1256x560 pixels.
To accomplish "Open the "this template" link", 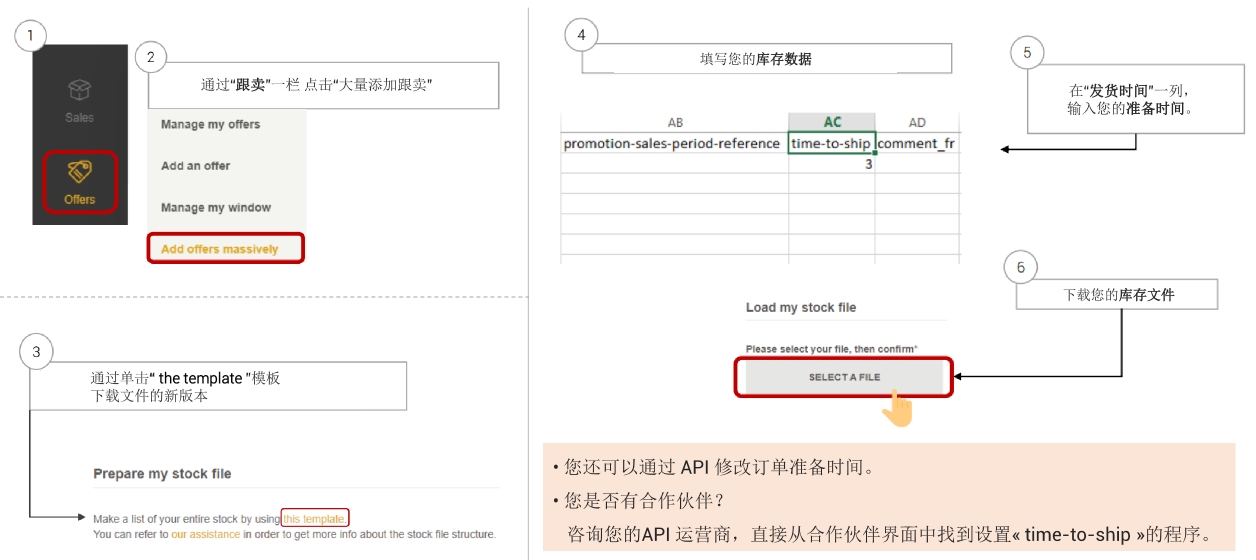I will [x=315, y=518].
